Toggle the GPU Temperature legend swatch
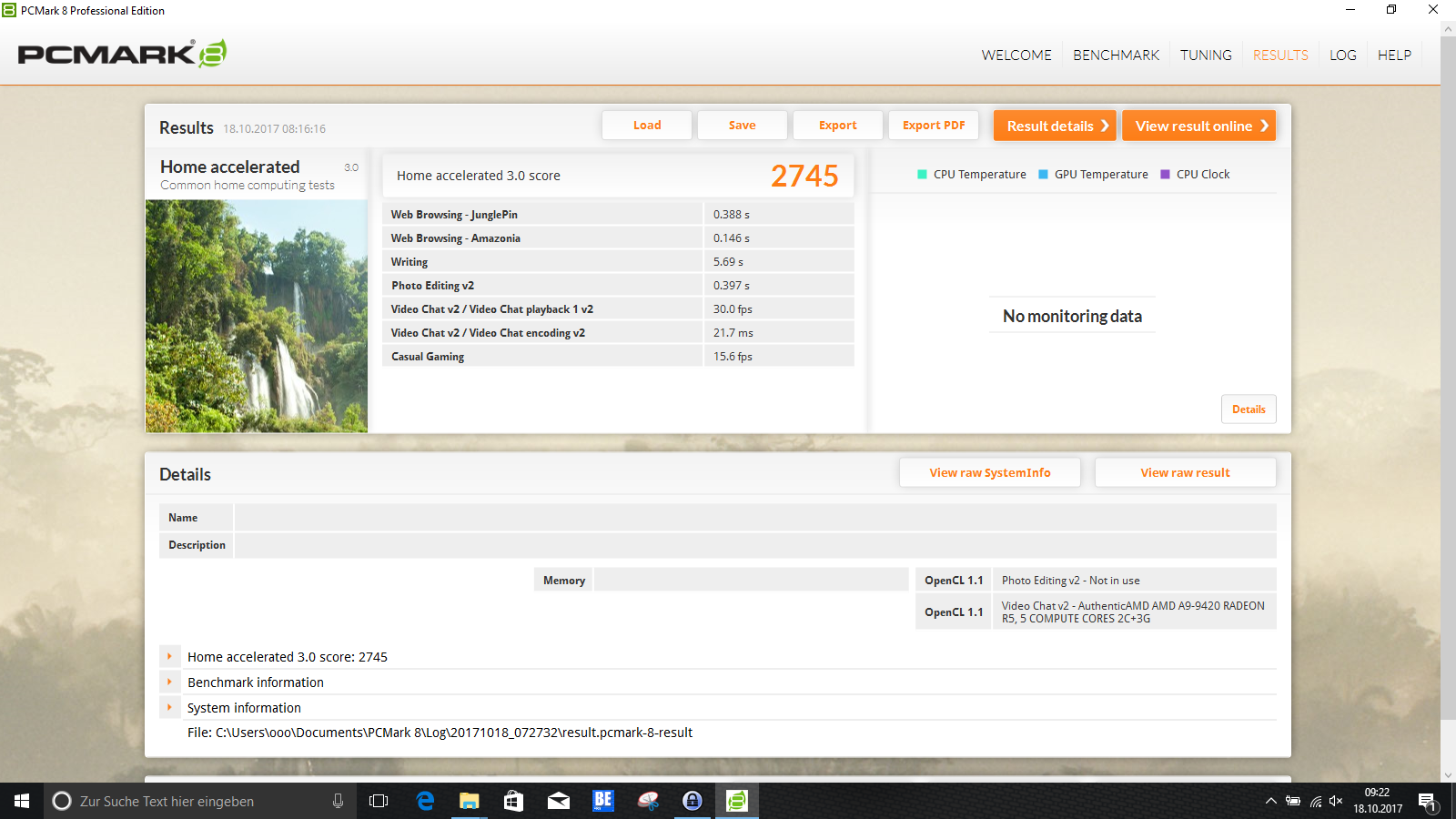 (1044, 175)
